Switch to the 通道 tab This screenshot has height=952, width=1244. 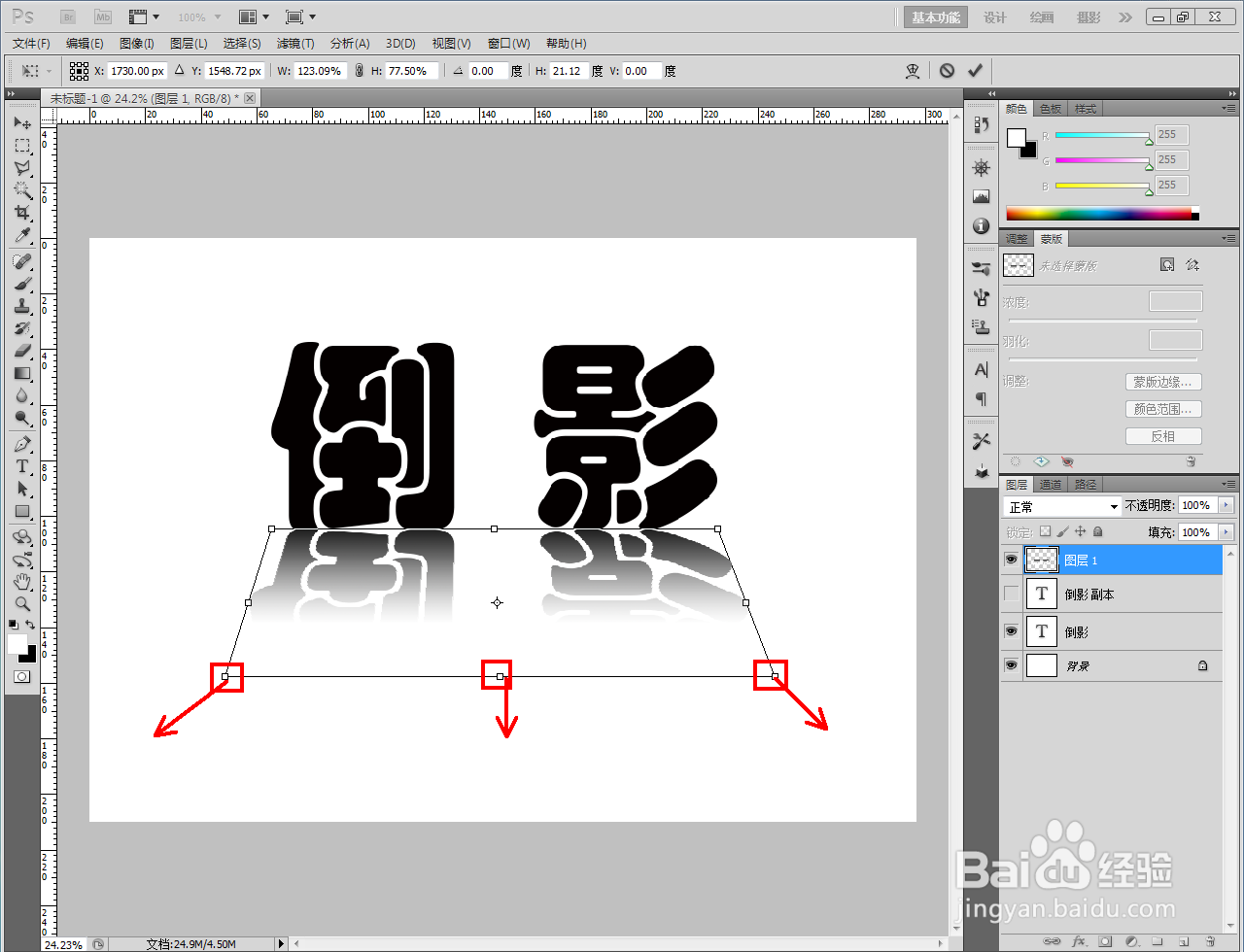(1050, 484)
